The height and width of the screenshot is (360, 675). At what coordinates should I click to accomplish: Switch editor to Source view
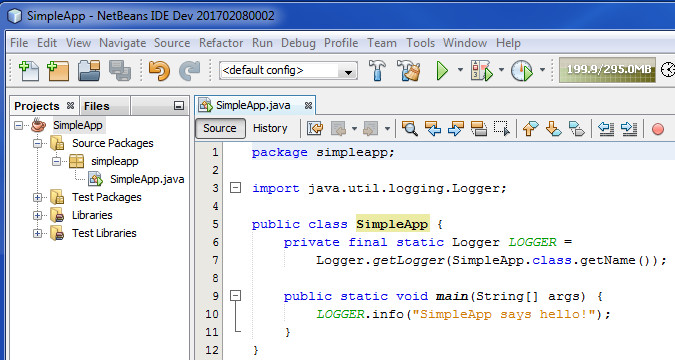click(x=220, y=128)
